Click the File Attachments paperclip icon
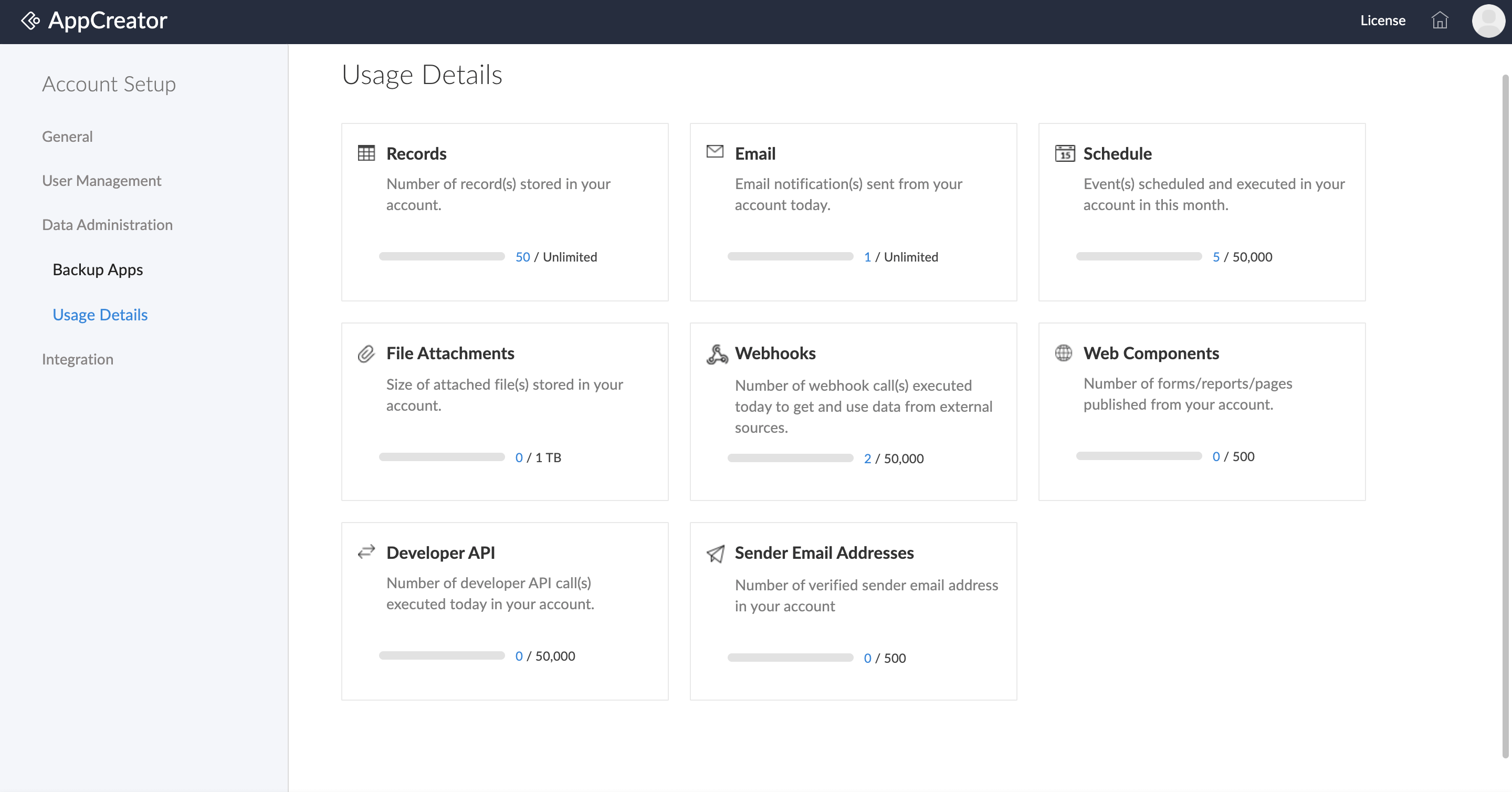 point(366,353)
